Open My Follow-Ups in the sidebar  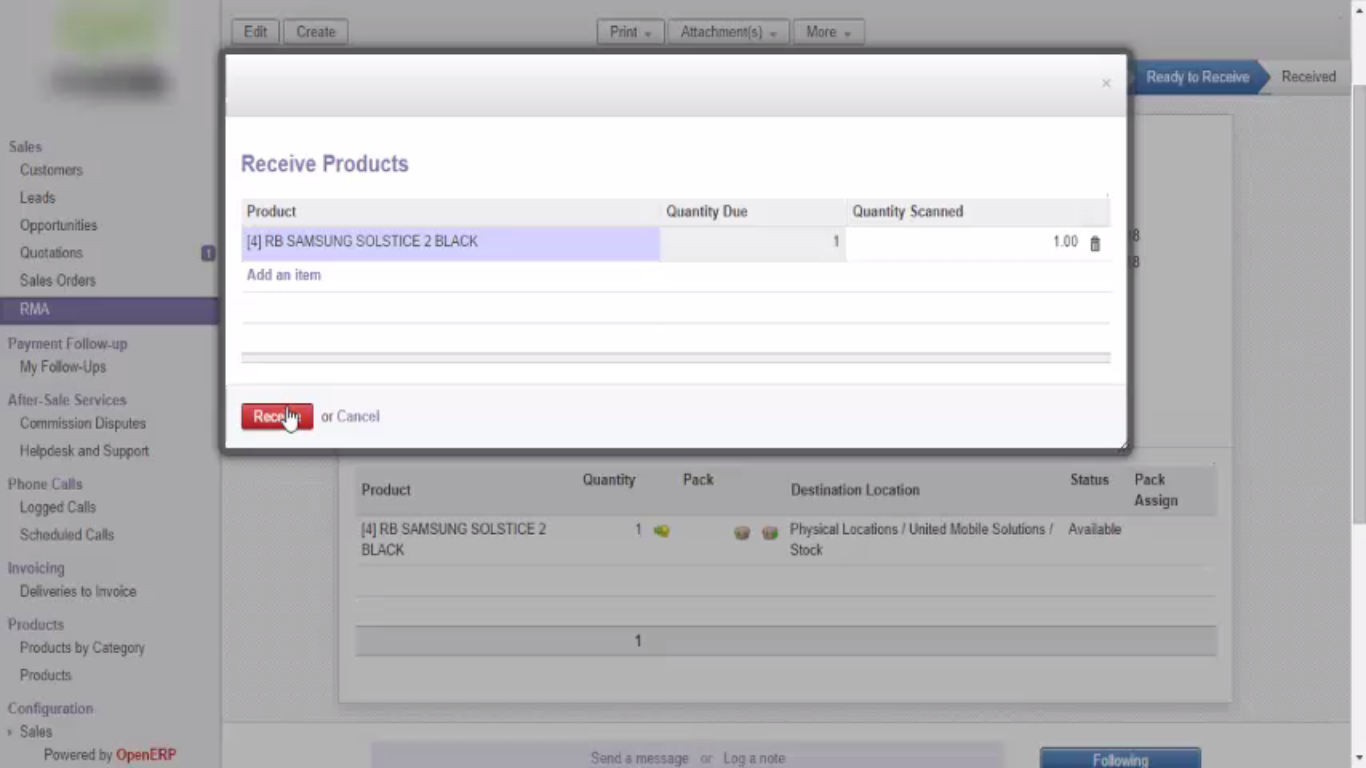(x=63, y=367)
